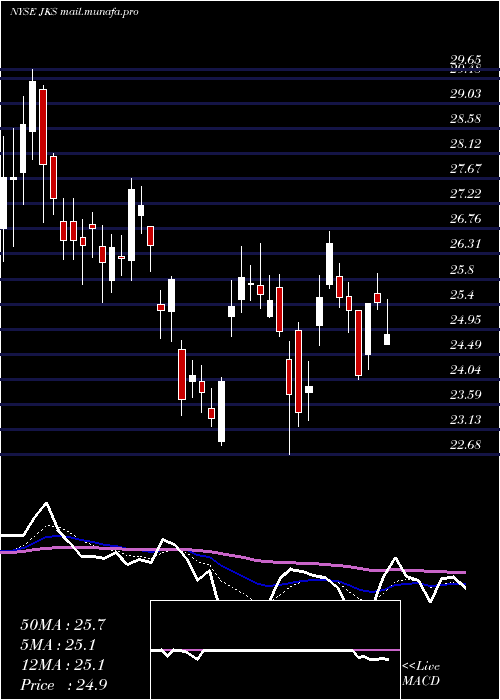
Task: Click the 24.95 price axis label
Action: point(466,320)
